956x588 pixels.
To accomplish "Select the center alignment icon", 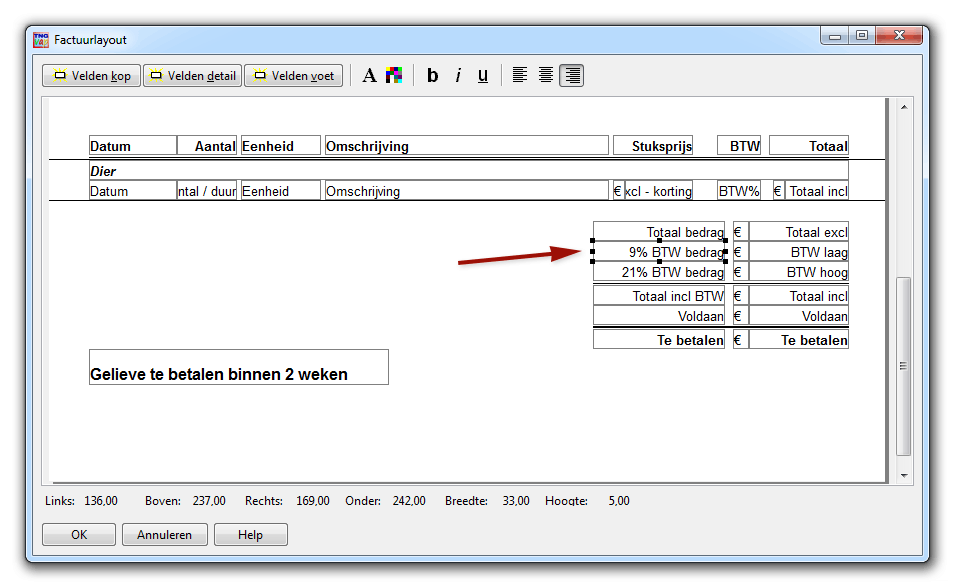I will [545, 74].
